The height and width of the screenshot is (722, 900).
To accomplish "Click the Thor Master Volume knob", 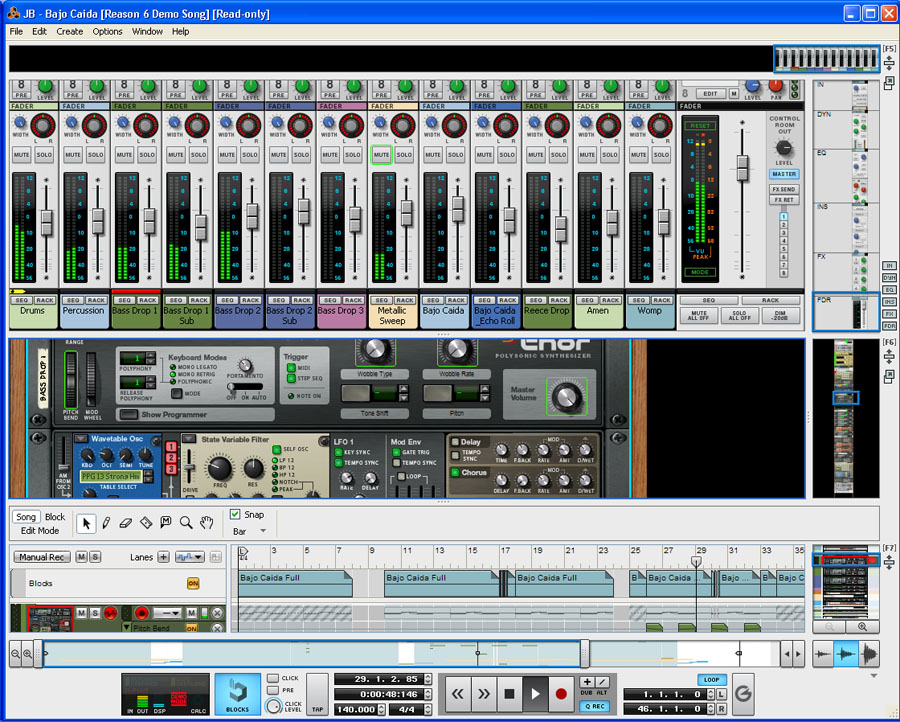I will pyautogui.click(x=567, y=397).
